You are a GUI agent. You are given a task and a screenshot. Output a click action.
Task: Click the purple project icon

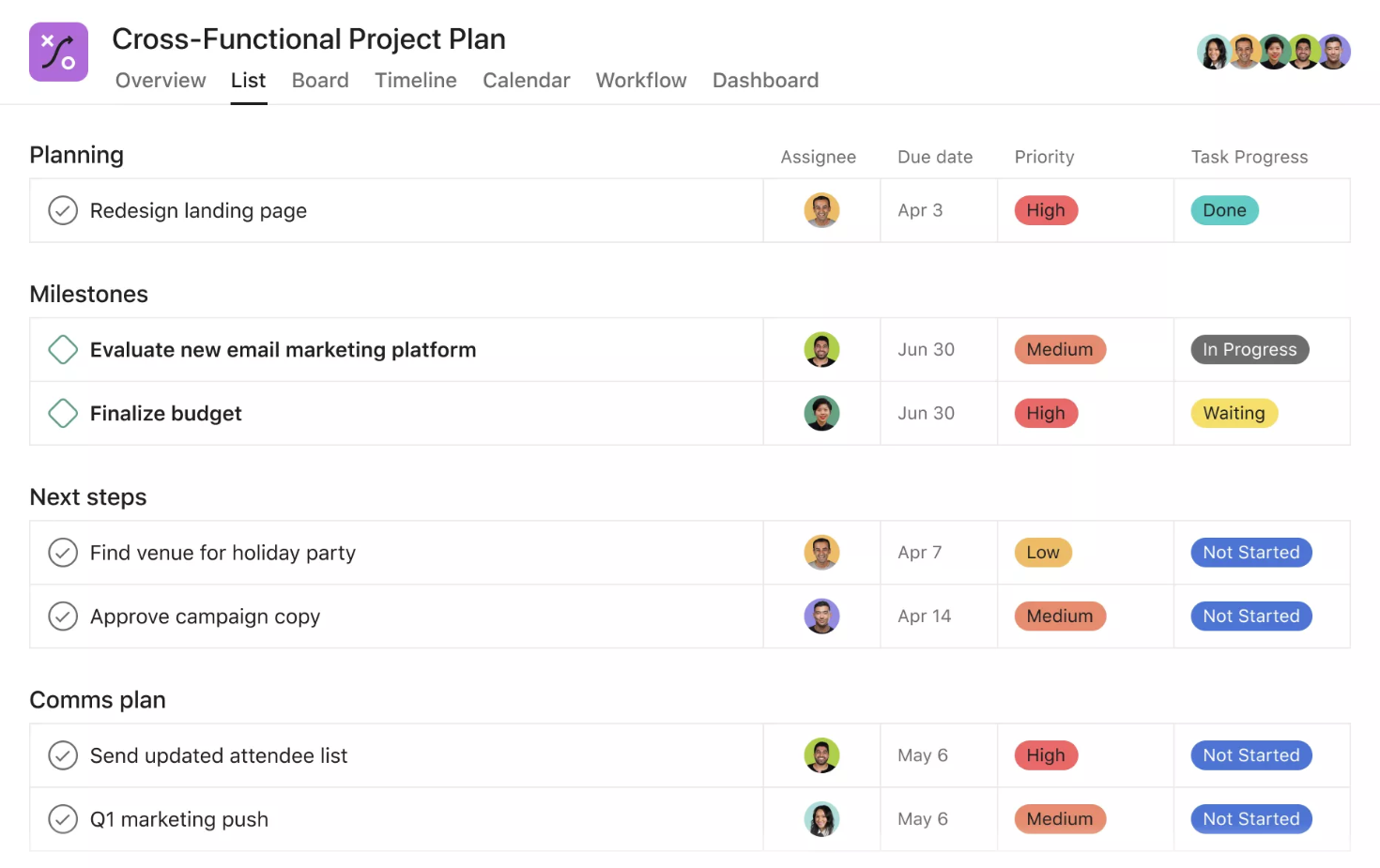[58, 52]
